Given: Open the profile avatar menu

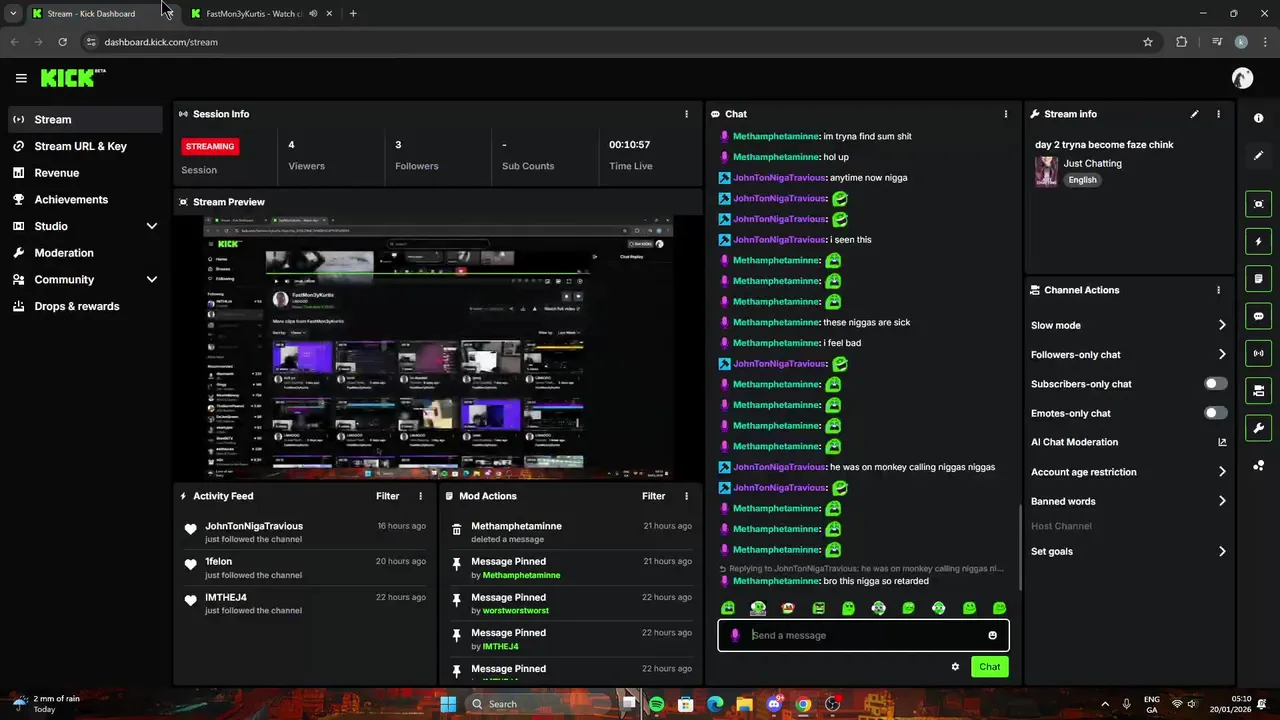Looking at the screenshot, I should [1242, 78].
